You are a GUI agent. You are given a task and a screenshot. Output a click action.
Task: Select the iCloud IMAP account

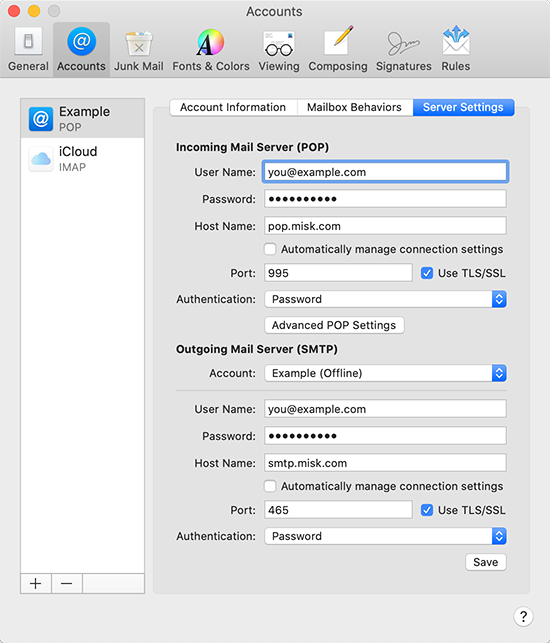(x=82, y=158)
